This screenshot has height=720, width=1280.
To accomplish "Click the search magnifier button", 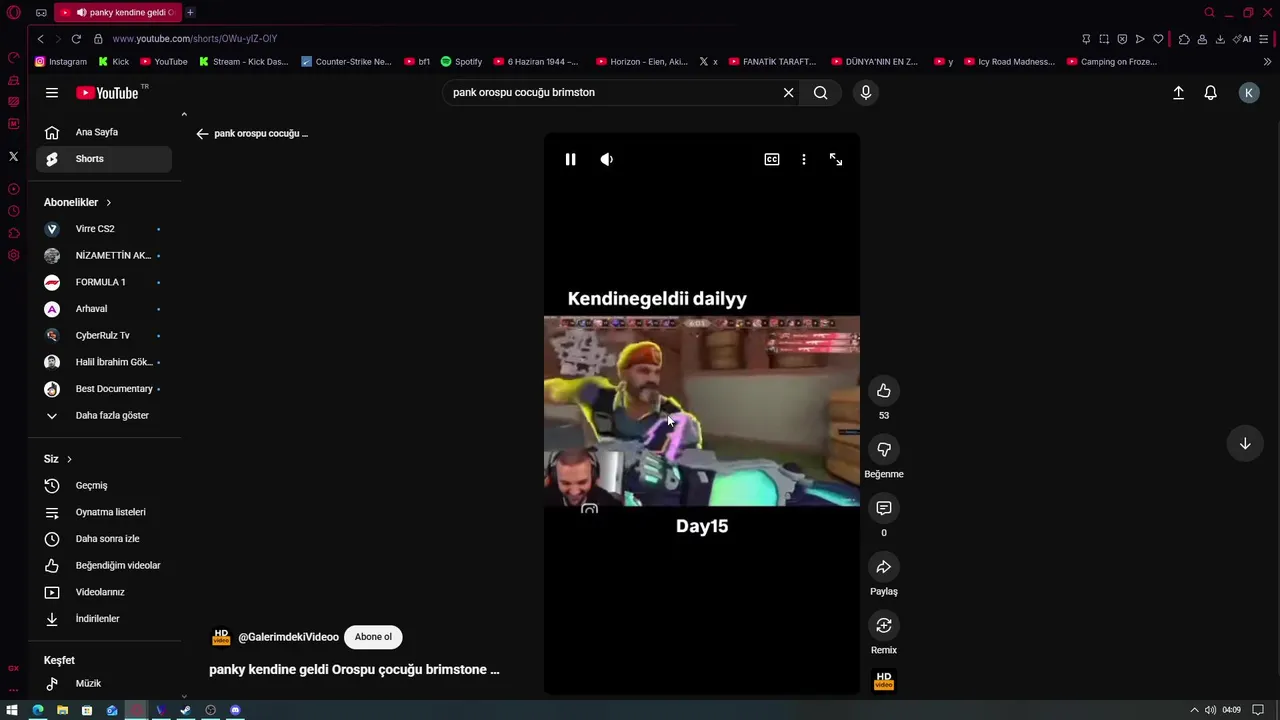I will (821, 93).
